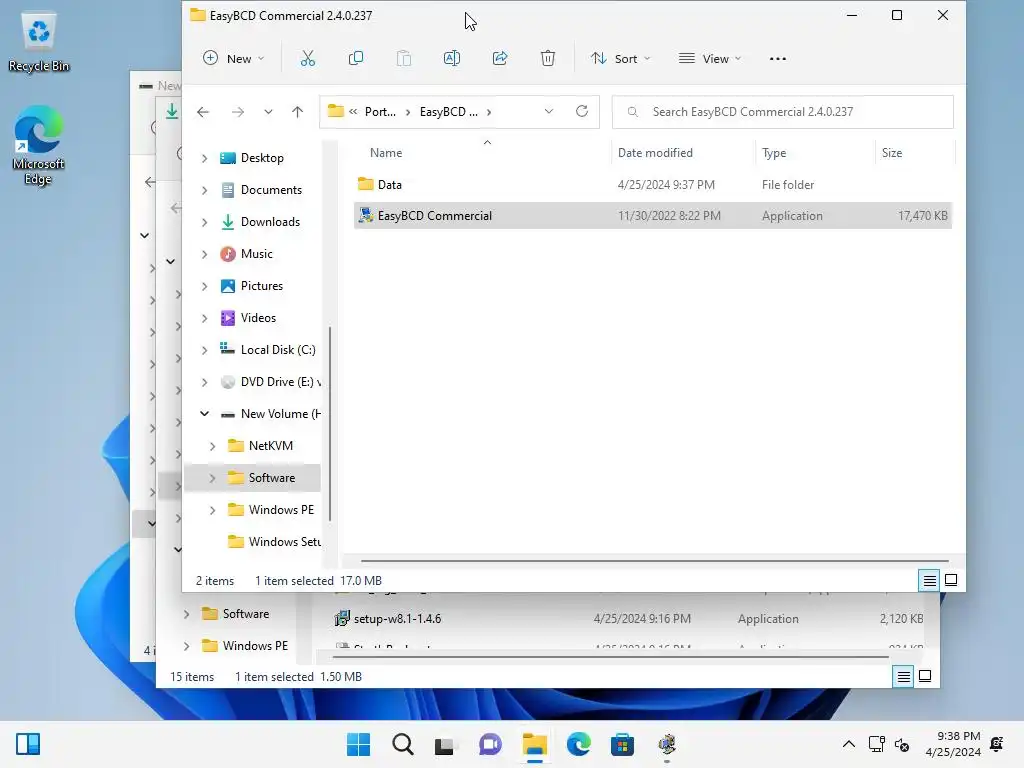The width and height of the screenshot is (1024, 768).
Task: Open the muted volume tray icon
Action: (x=902, y=744)
